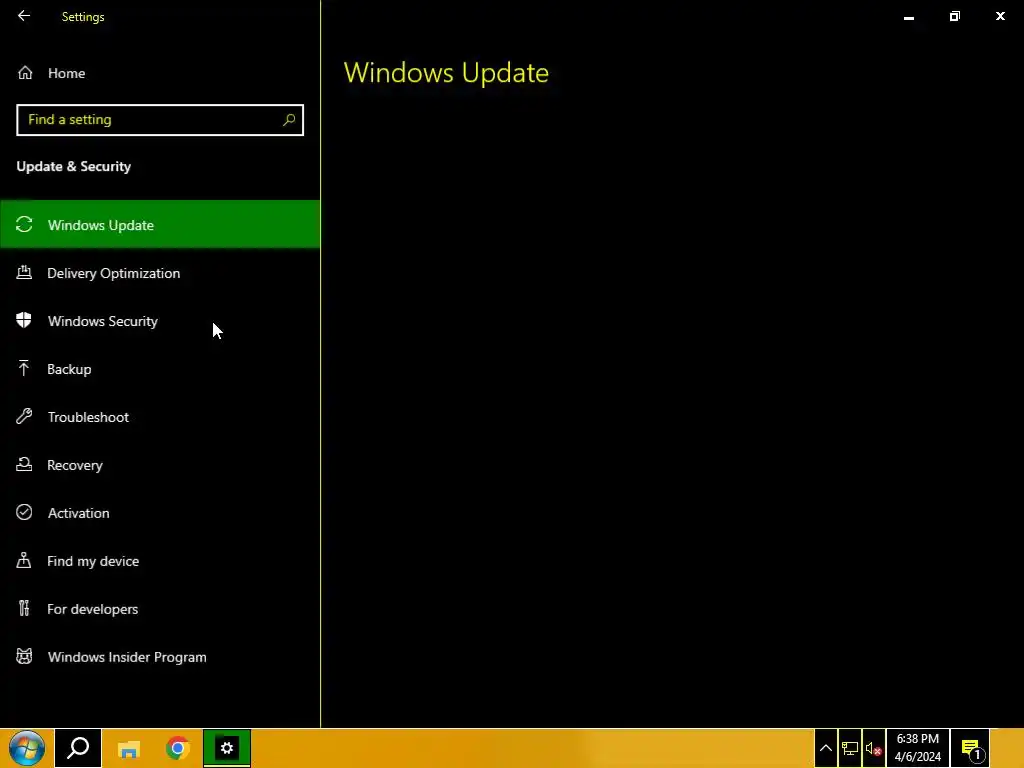1024x768 pixels.
Task: Click the Recovery icon
Action: tap(24, 464)
